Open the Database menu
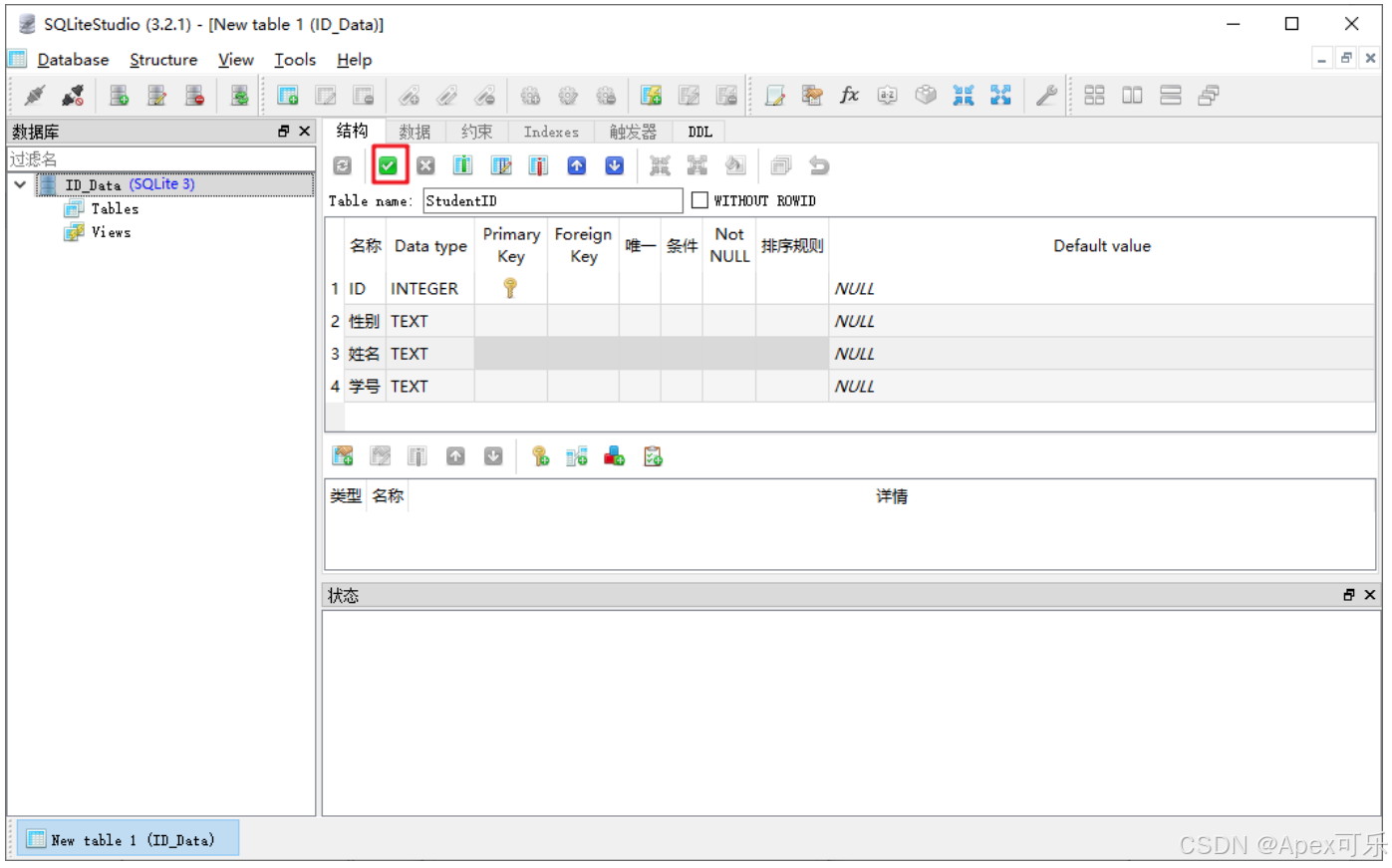1392x868 pixels. pyautogui.click(x=73, y=60)
